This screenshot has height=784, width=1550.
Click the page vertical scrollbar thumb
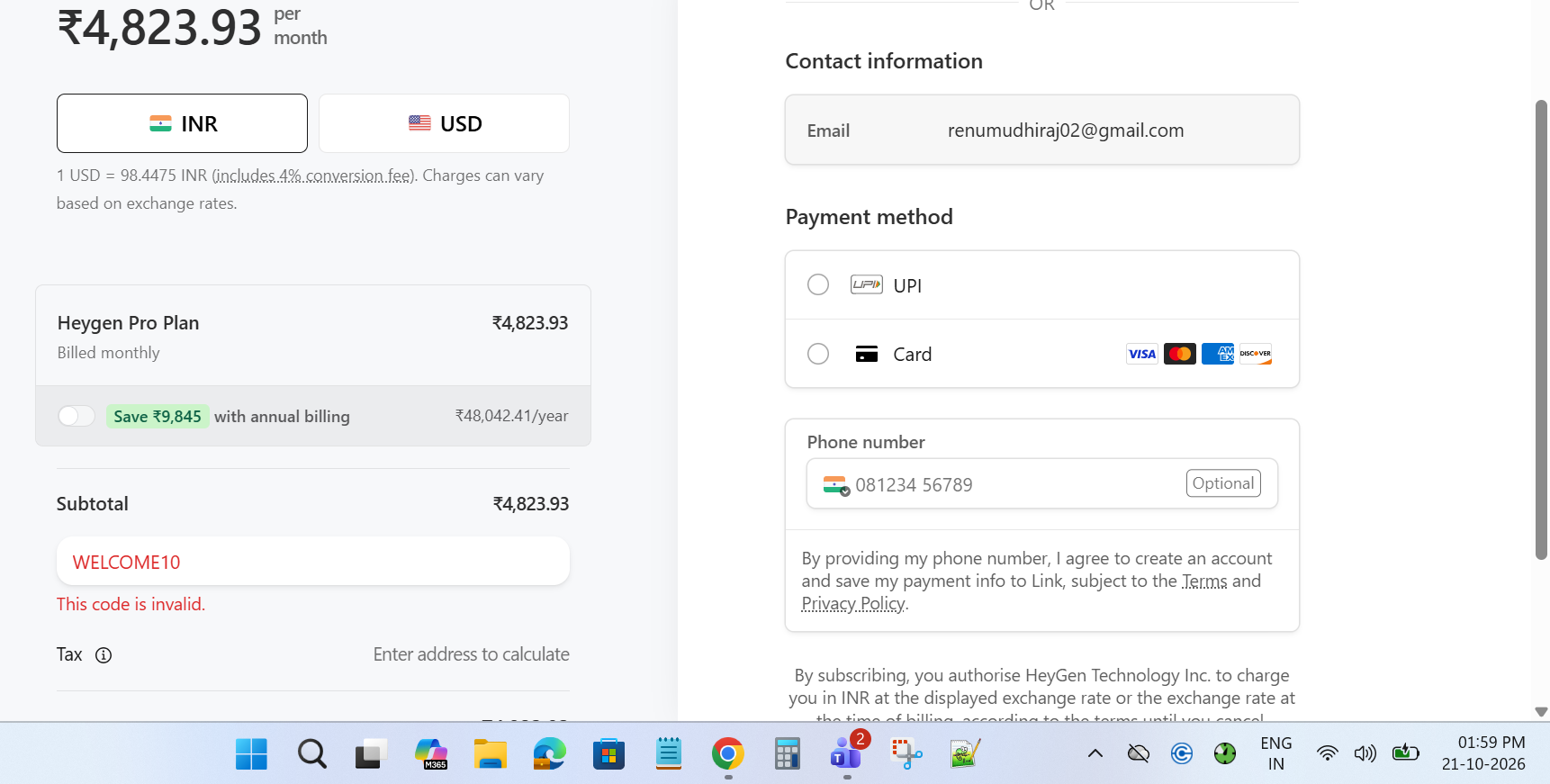(1541, 329)
